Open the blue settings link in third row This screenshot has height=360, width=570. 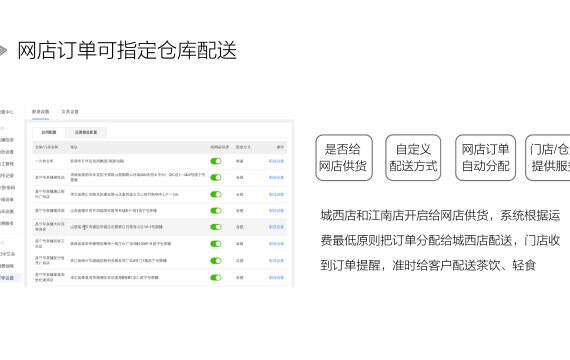(276, 194)
